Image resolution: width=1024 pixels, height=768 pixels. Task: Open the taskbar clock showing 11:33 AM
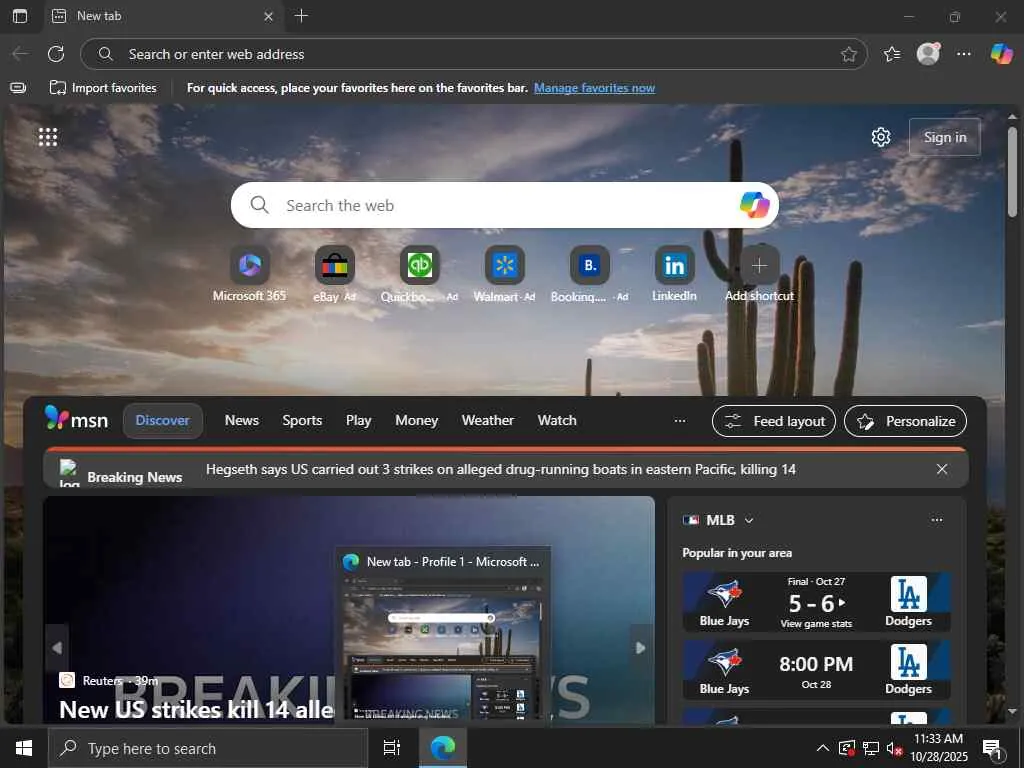tap(938, 748)
